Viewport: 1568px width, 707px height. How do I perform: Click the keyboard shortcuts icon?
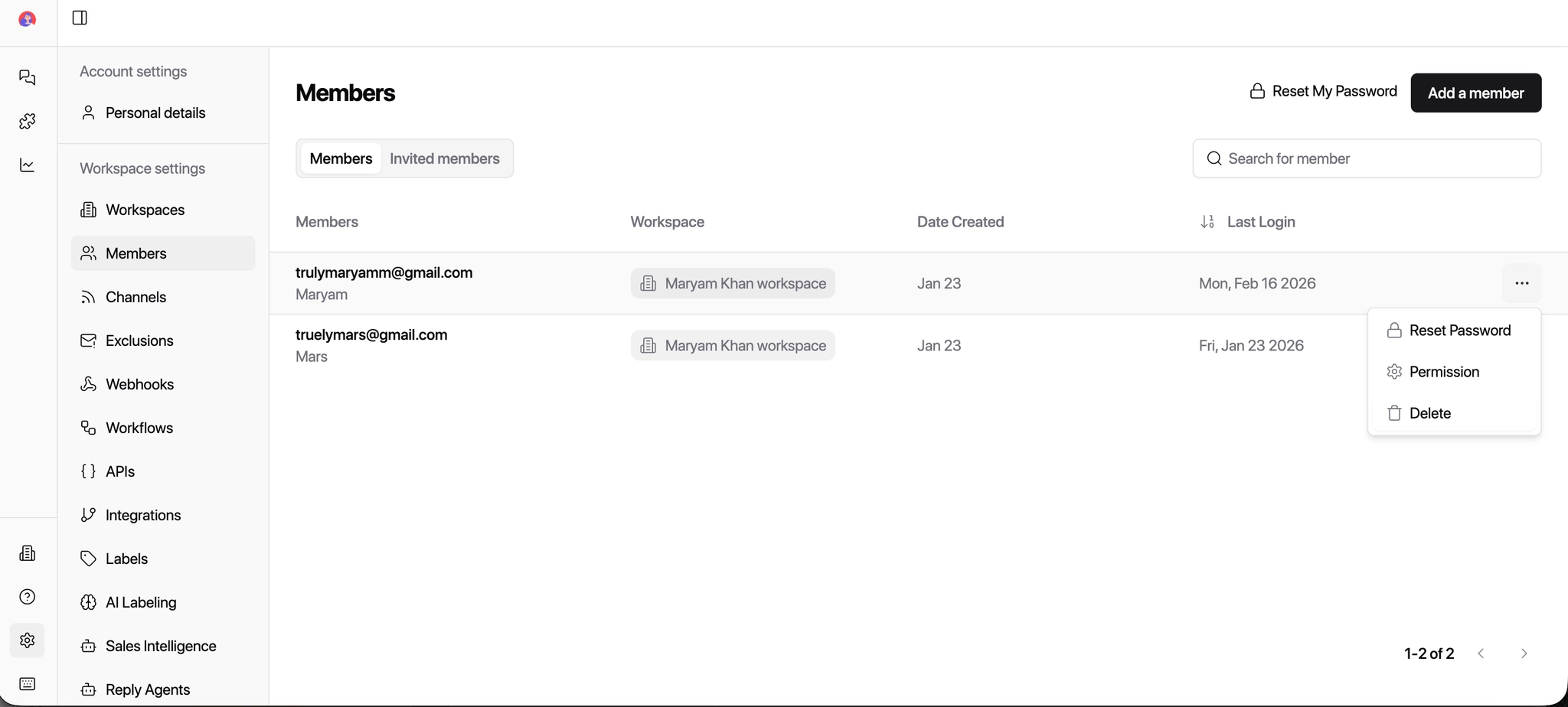coord(28,684)
